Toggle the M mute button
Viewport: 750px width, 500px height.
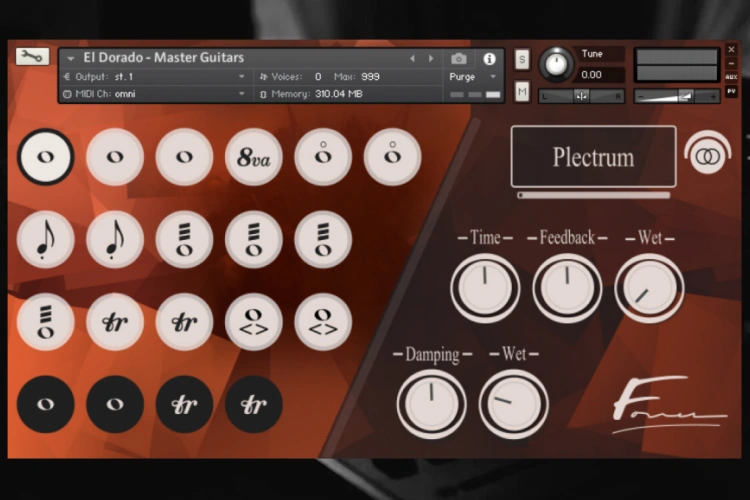522,92
